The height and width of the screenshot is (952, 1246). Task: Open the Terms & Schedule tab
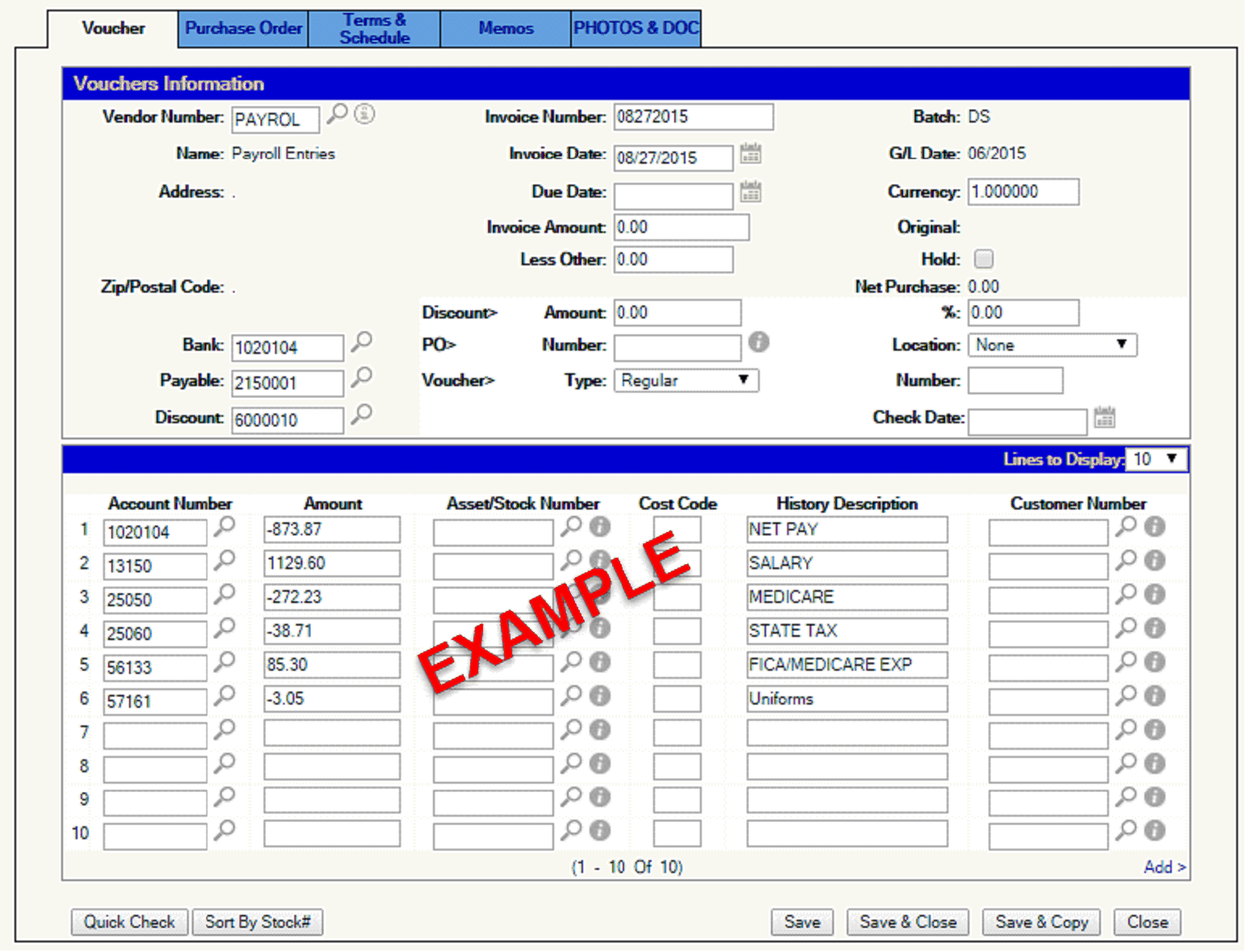pos(374,29)
